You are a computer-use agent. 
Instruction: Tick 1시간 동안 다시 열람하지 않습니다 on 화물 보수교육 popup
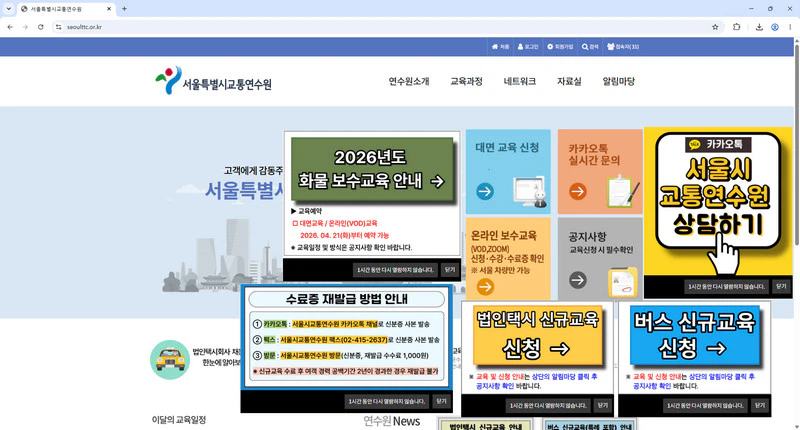395,270
